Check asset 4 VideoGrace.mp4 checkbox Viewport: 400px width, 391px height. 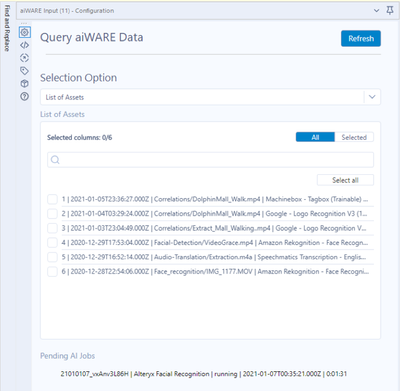(x=52, y=243)
